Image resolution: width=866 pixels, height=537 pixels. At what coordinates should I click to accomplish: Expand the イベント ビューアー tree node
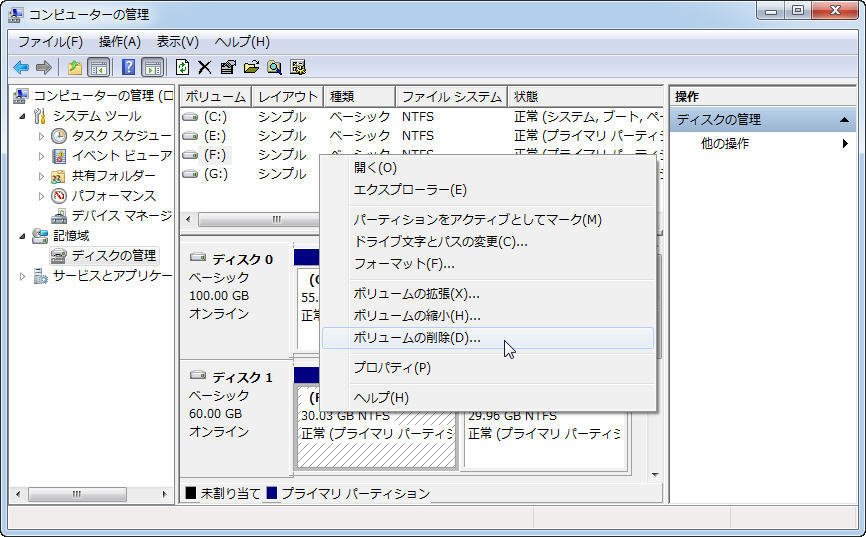41,156
